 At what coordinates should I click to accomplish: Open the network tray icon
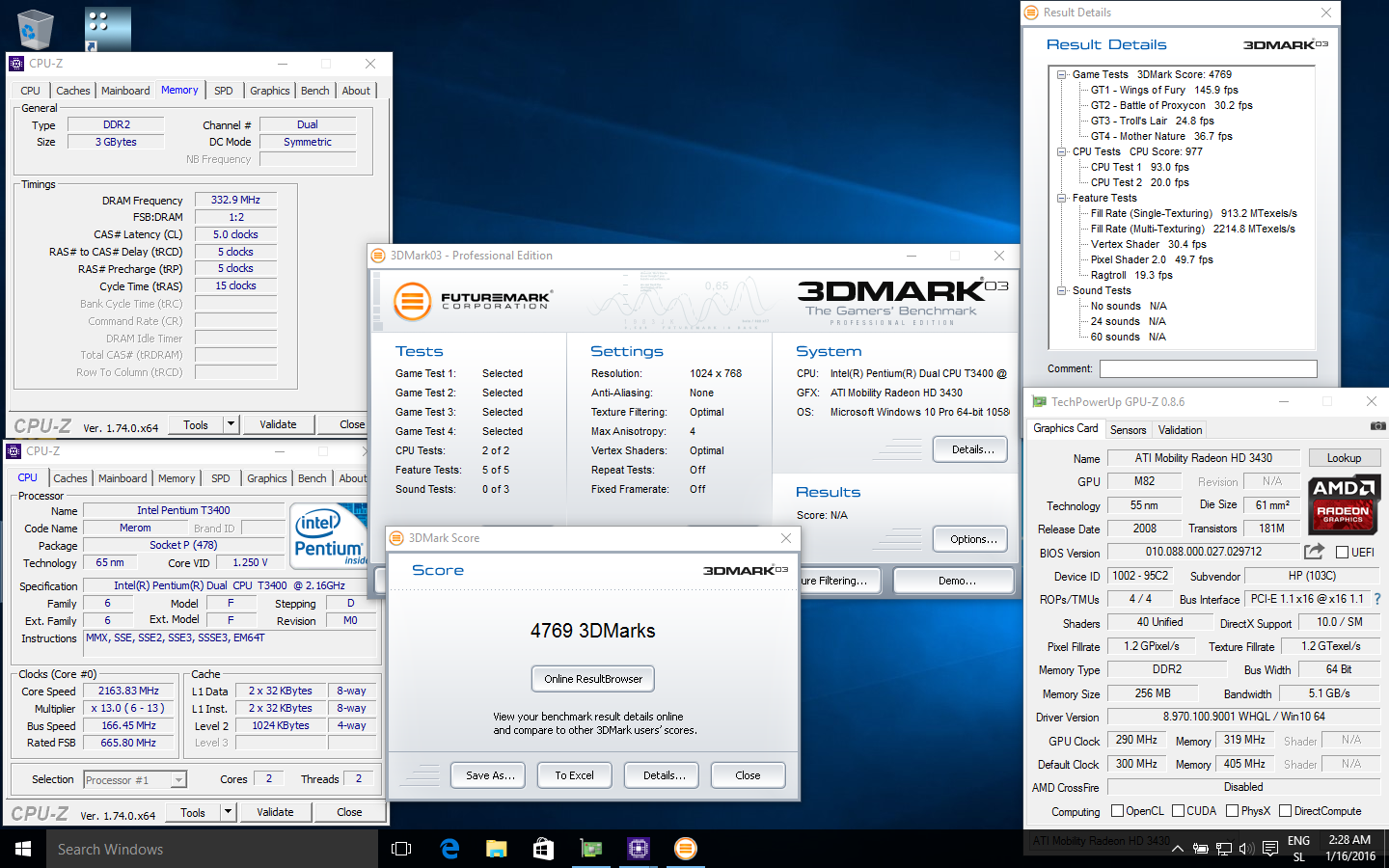pos(1224,849)
